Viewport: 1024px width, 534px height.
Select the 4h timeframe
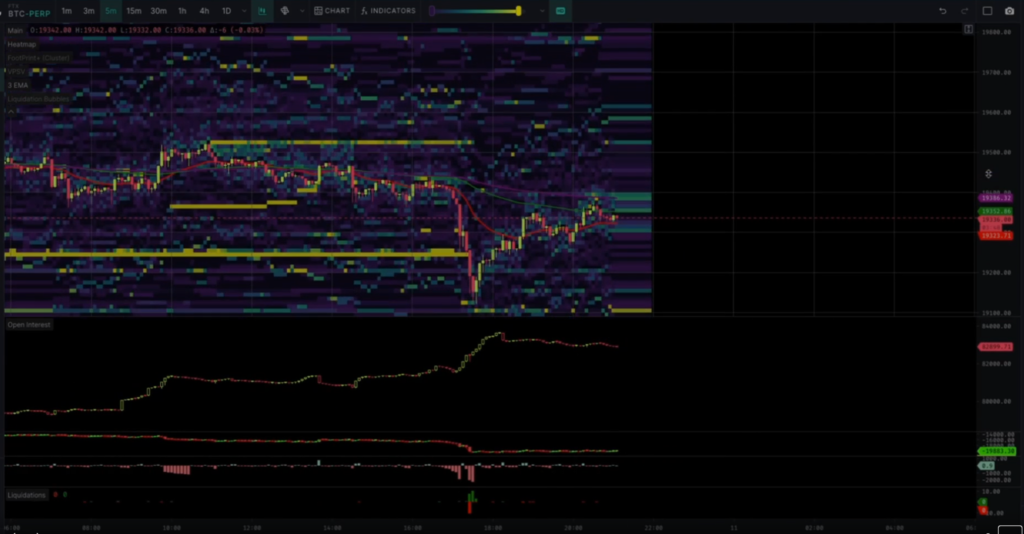point(204,11)
